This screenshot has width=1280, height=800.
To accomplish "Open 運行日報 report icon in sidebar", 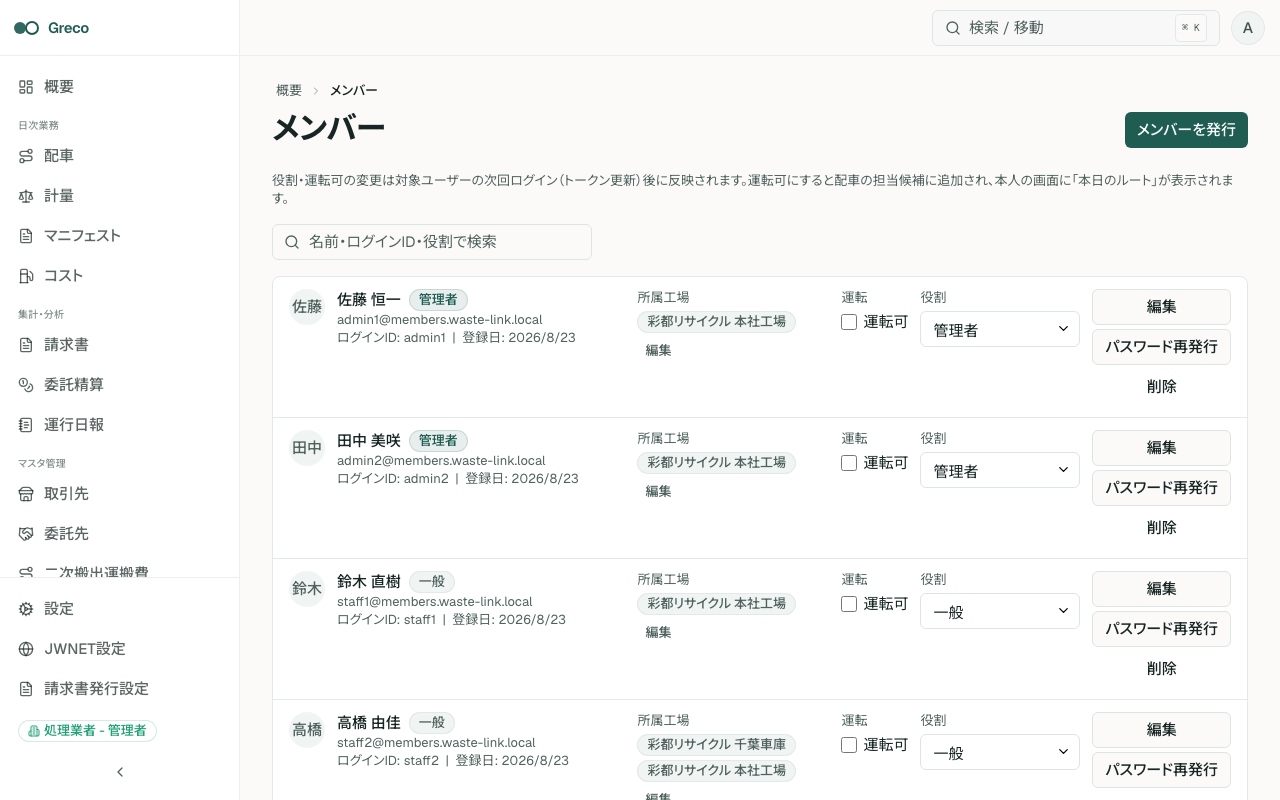I will click(x=26, y=425).
